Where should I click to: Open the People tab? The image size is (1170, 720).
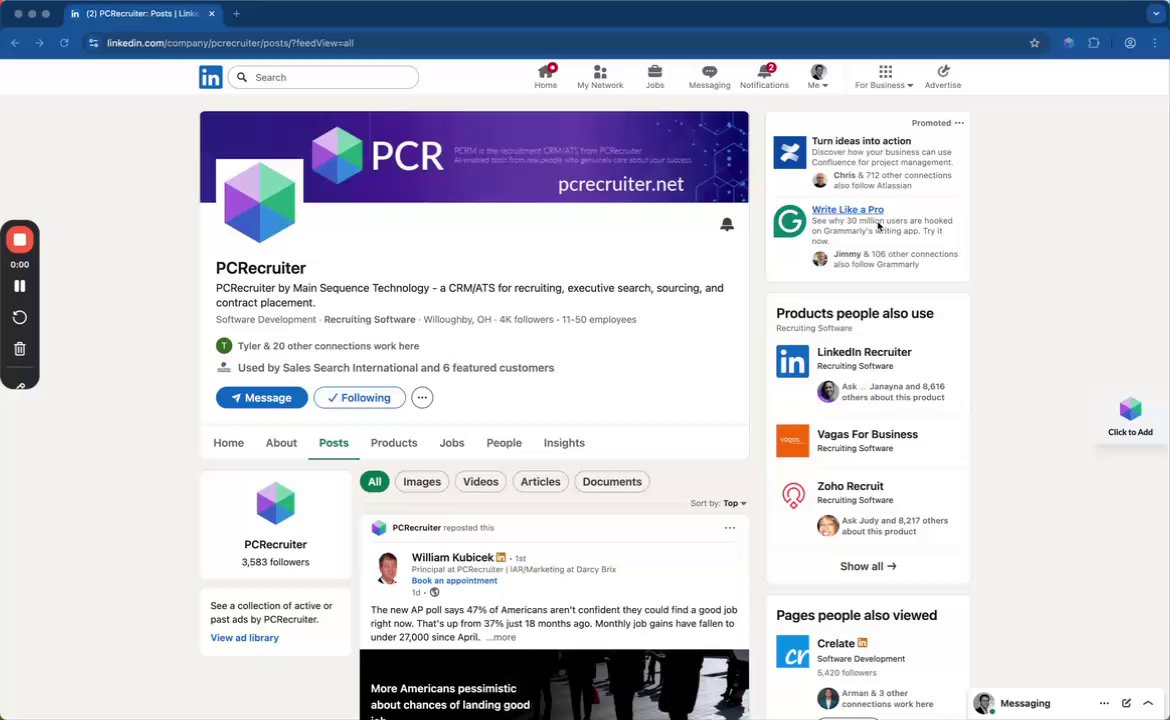click(504, 442)
